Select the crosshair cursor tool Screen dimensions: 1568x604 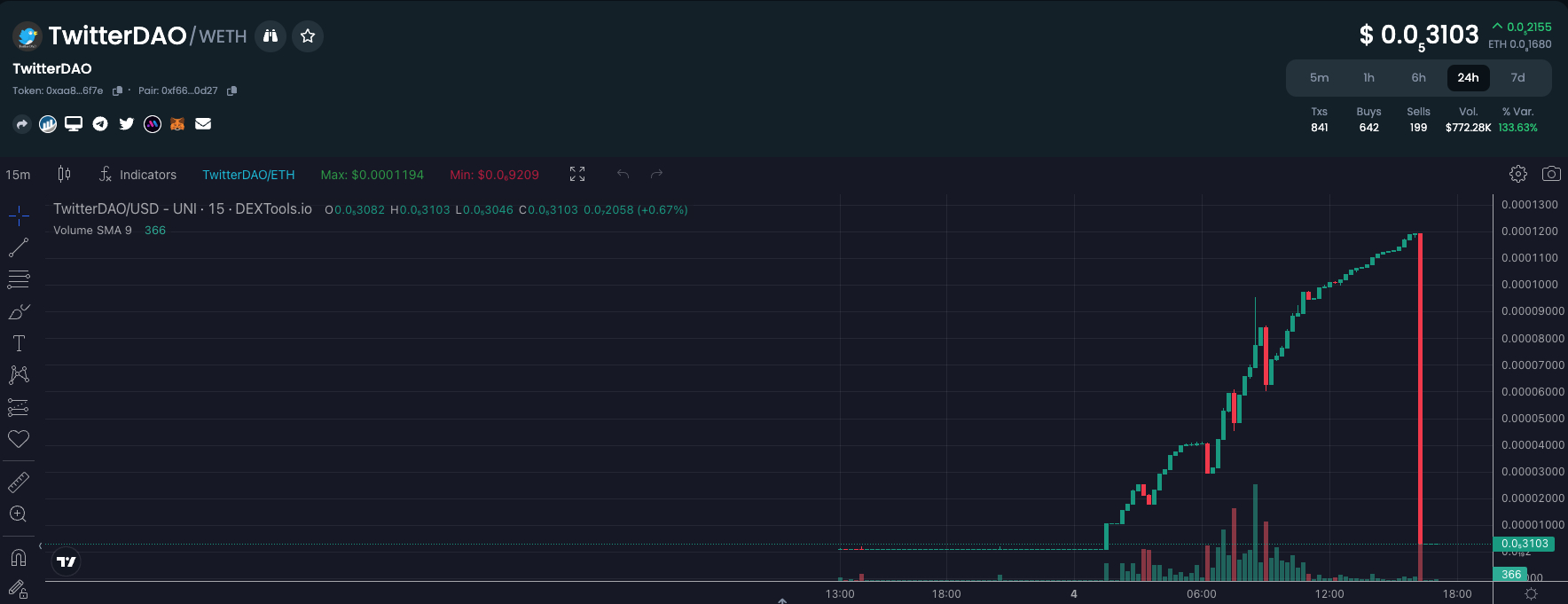(19, 216)
